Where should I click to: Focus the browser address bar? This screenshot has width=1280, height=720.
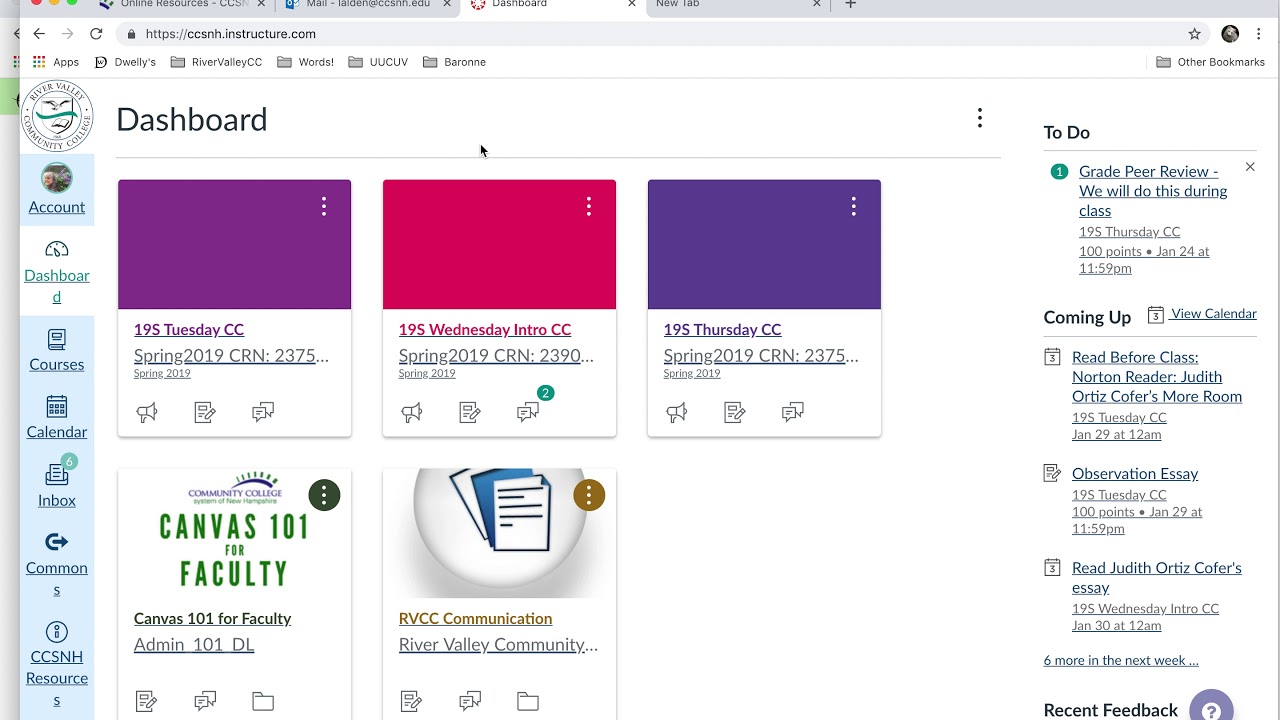coord(650,34)
